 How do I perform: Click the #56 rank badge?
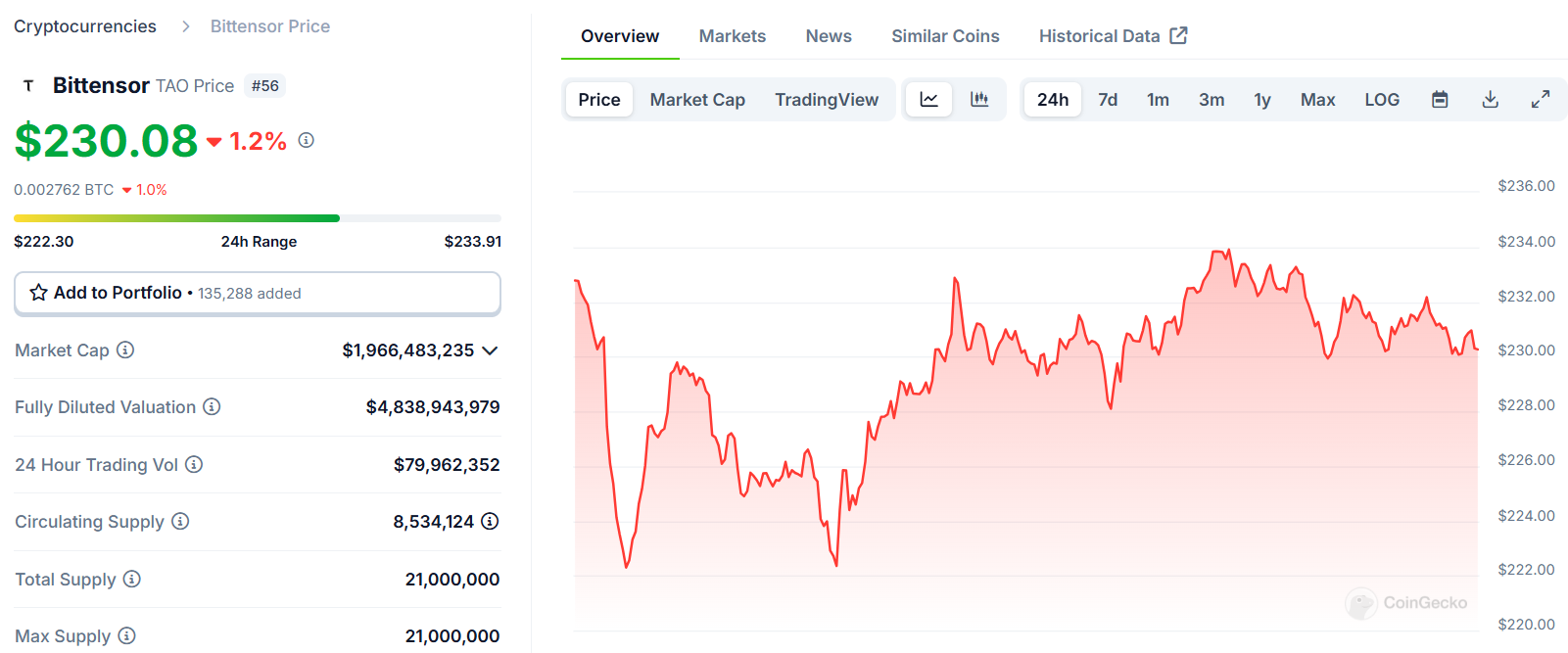[x=264, y=86]
